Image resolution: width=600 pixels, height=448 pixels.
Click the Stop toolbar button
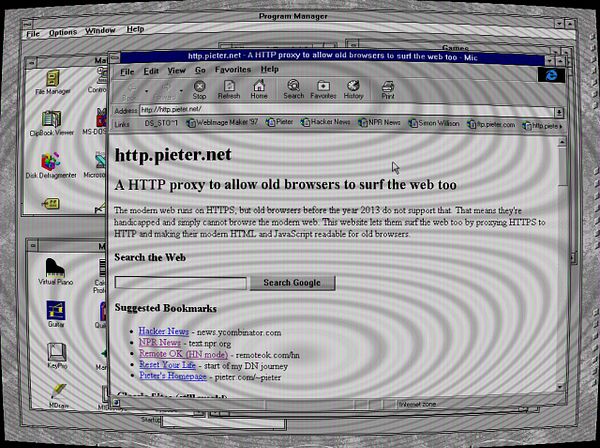click(199, 90)
